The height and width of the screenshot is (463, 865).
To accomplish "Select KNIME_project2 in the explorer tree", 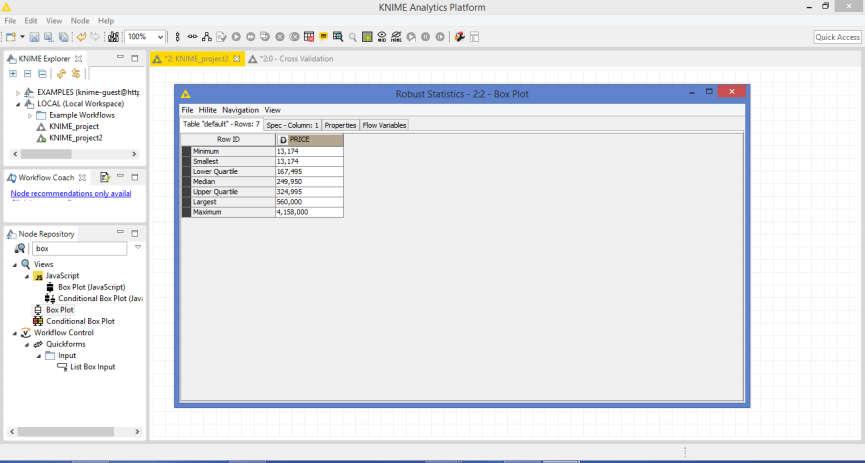I will pyautogui.click(x=76, y=138).
